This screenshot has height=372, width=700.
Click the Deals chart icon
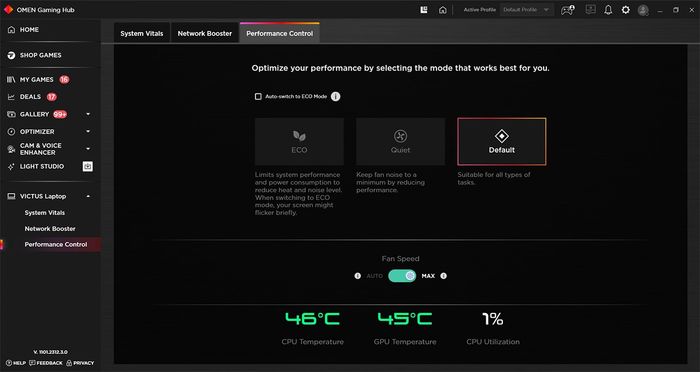pyautogui.click(x=11, y=97)
